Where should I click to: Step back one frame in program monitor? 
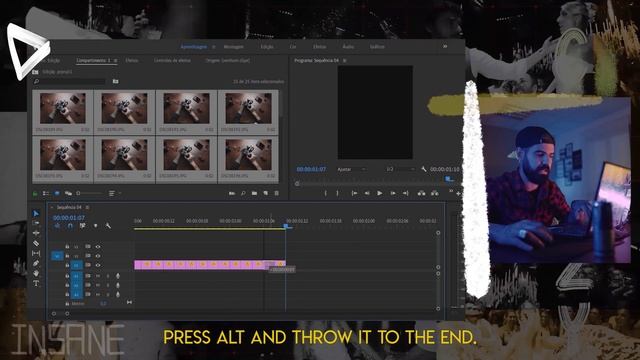367,193
